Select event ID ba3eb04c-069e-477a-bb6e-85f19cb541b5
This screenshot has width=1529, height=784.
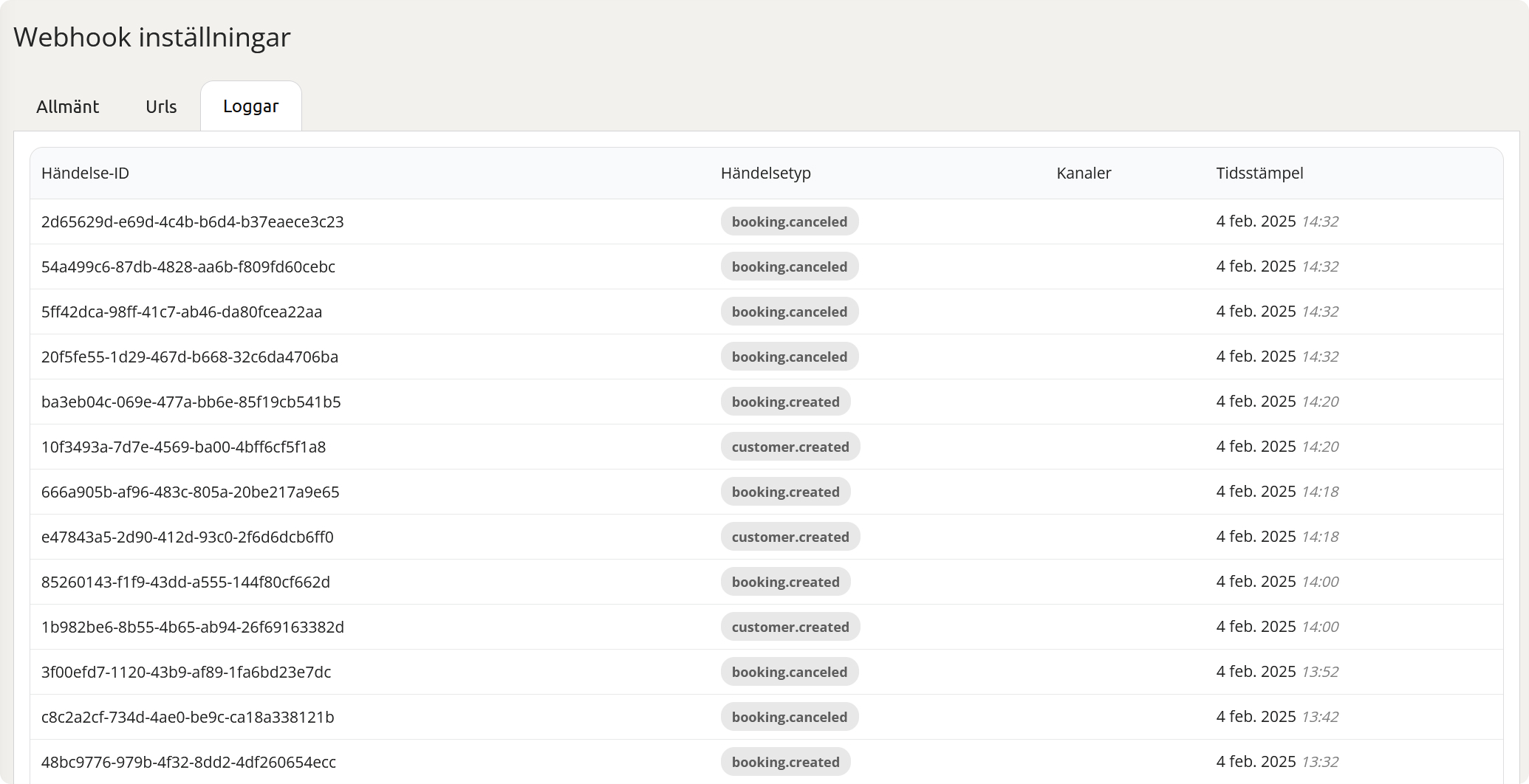tap(191, 402)
